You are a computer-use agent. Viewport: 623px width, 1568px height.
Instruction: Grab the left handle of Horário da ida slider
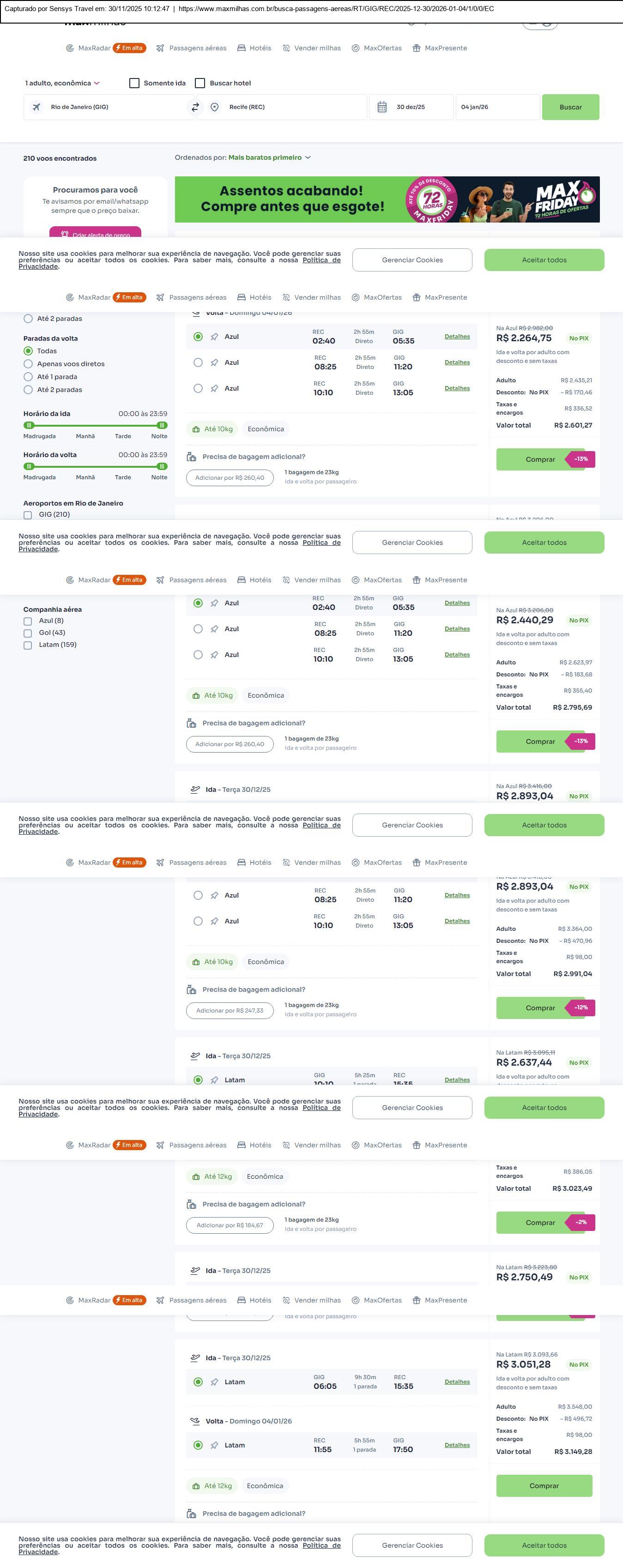click(29, 426)
